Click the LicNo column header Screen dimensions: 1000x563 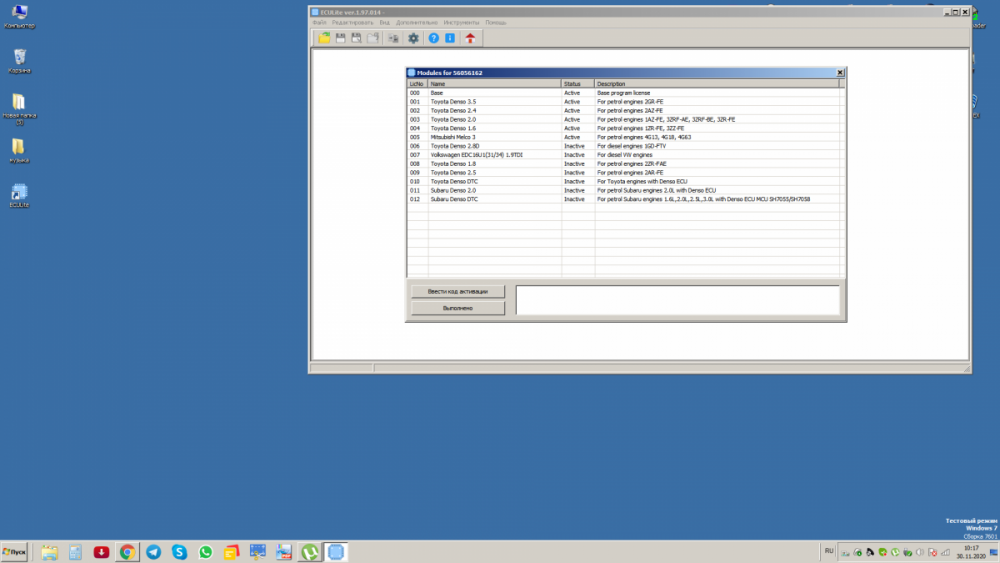tap(417, 84)
